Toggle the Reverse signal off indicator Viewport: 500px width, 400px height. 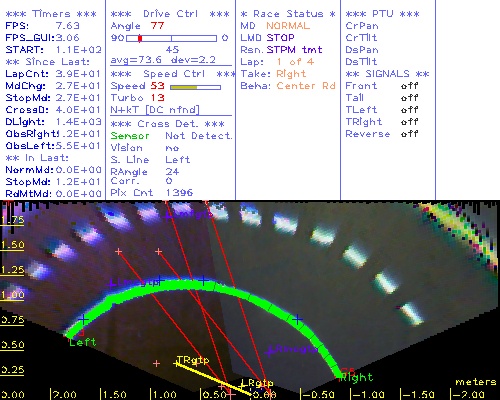409,134
